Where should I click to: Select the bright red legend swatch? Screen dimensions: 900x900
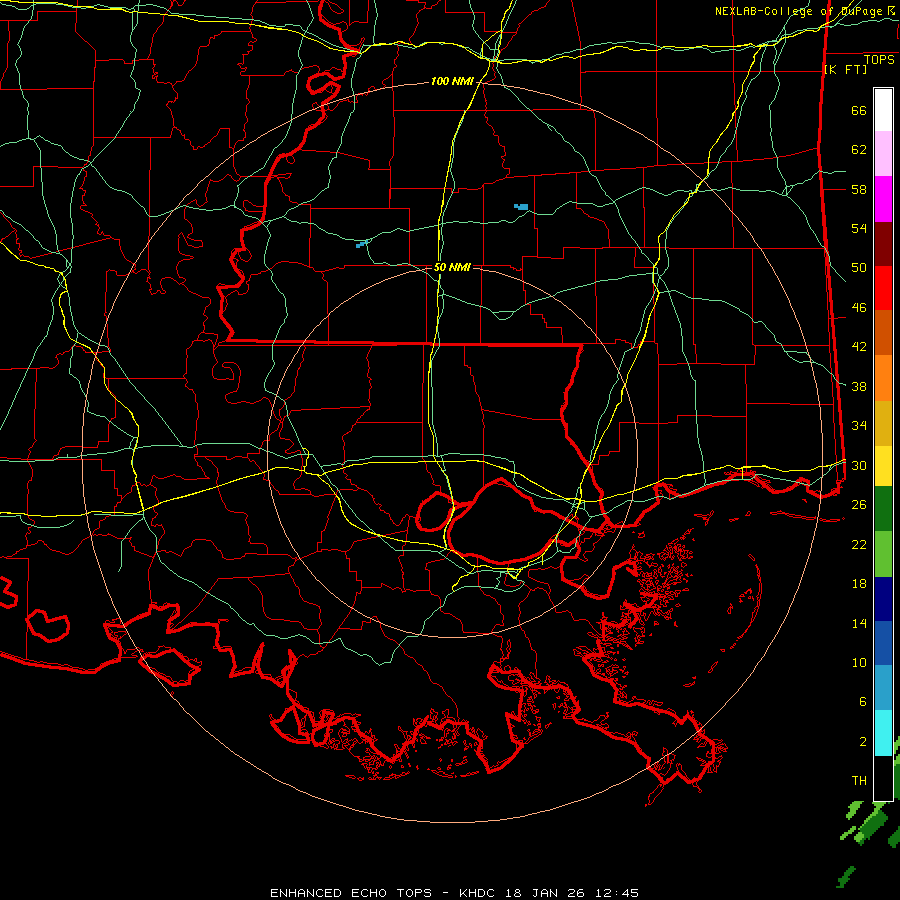coord(883,288)
